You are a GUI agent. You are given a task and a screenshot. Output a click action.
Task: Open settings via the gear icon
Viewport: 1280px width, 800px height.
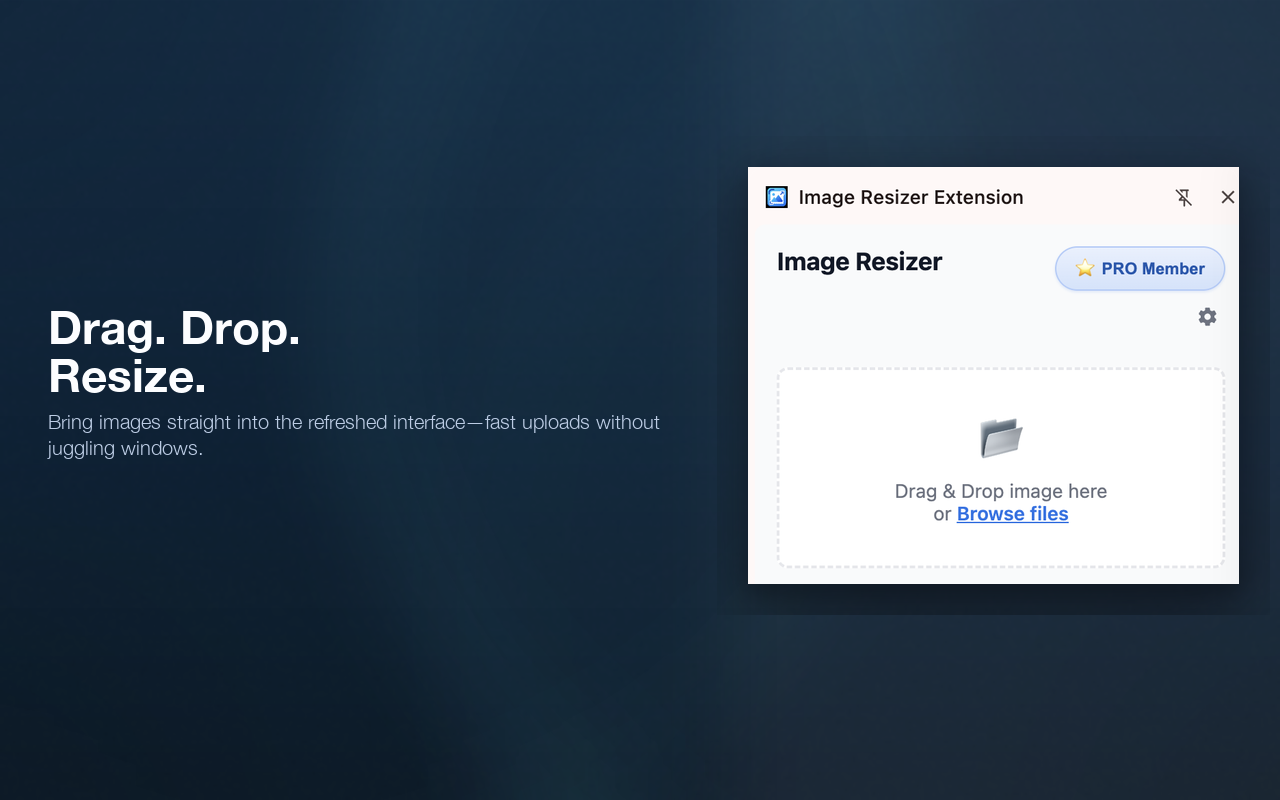[x=1207, y=317]
